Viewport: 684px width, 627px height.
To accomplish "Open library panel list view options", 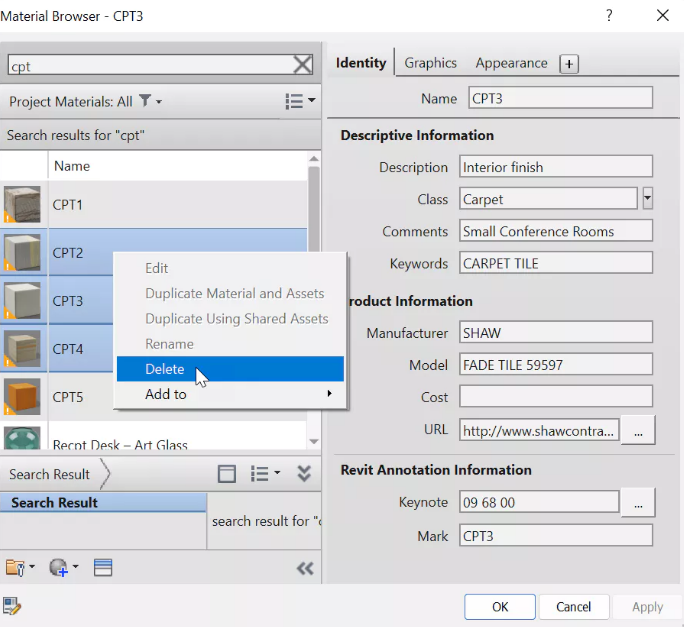I will (x=265, y=473).
